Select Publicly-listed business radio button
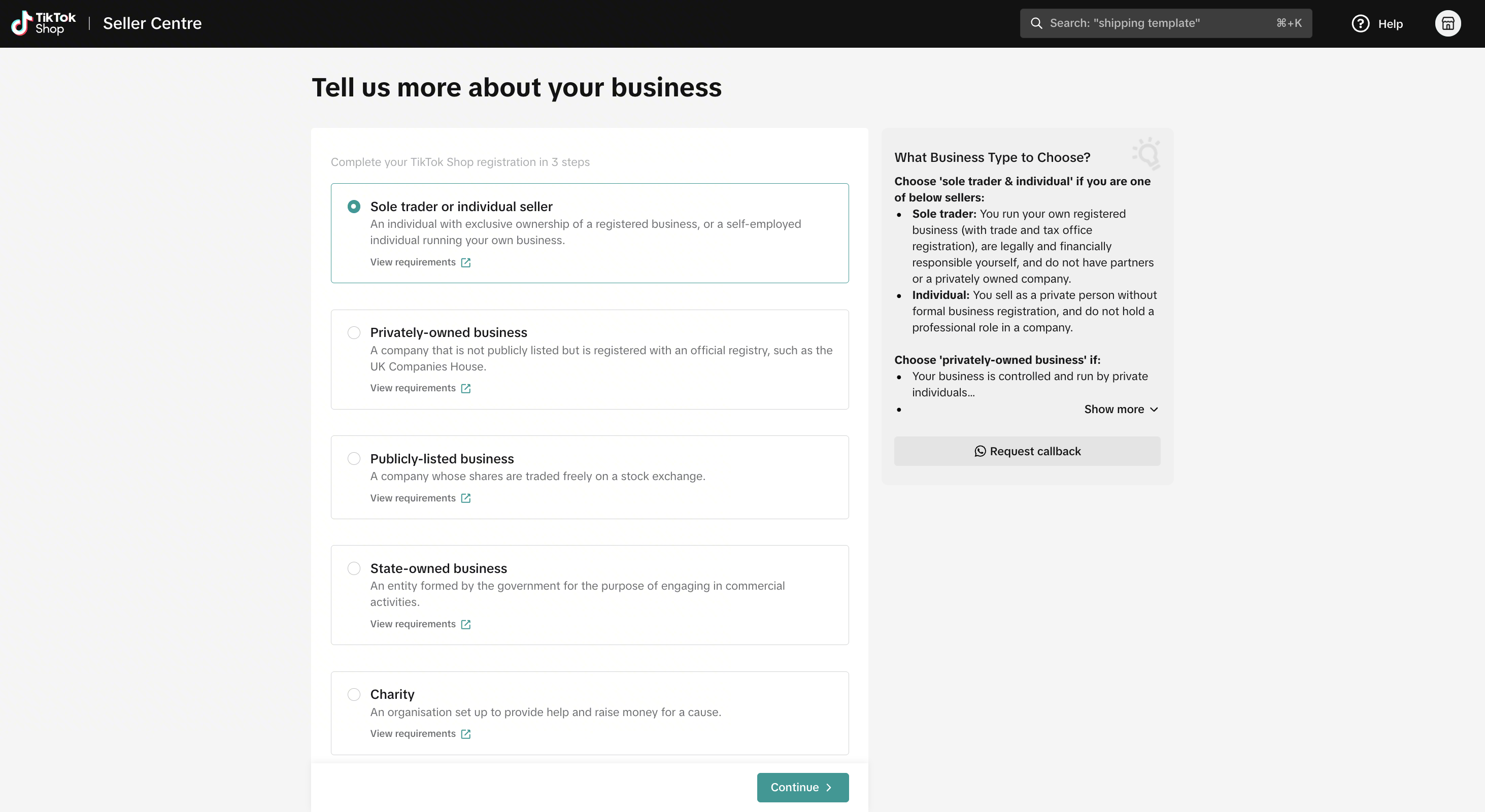Screen dimensions: 1485x812 pos(354,459)
